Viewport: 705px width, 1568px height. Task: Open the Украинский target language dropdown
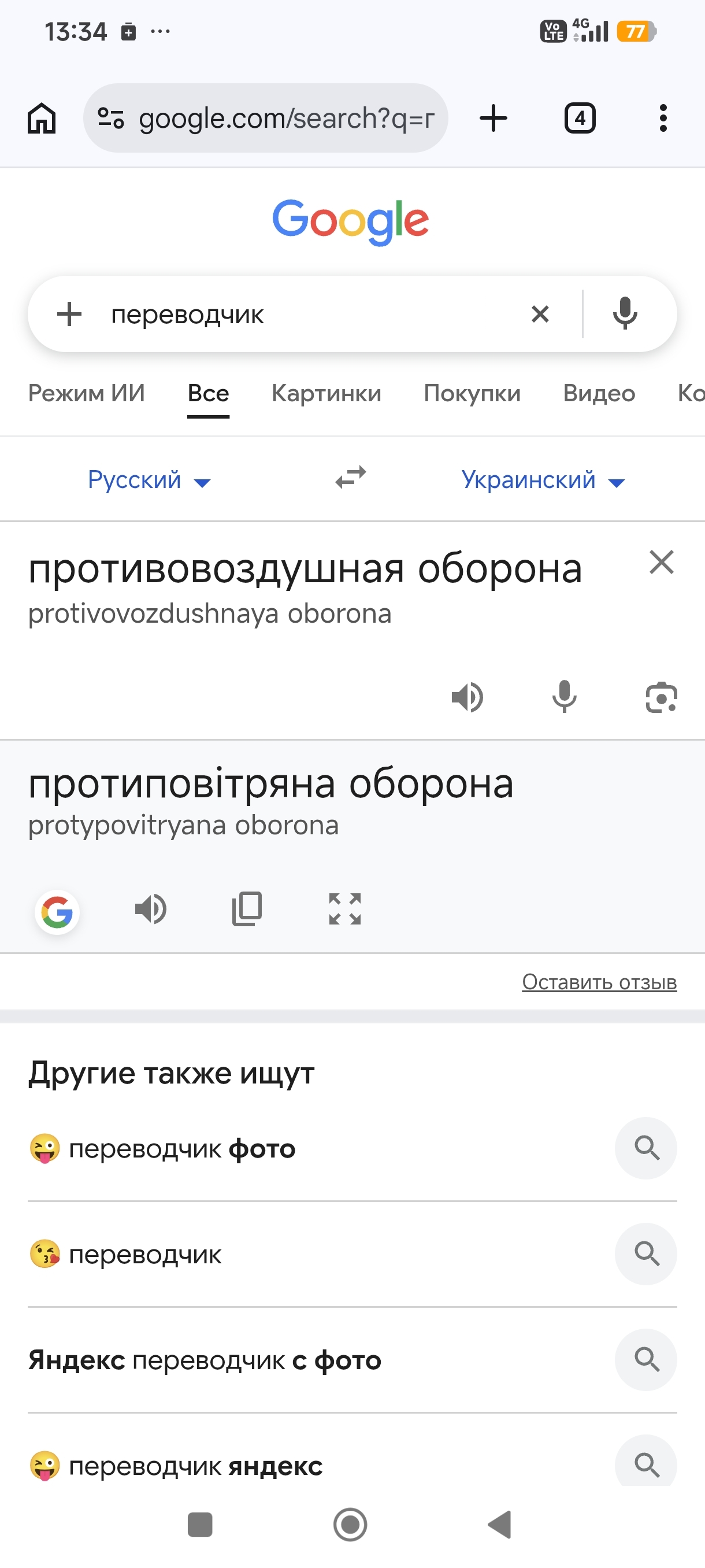click(x=543, y=480)
